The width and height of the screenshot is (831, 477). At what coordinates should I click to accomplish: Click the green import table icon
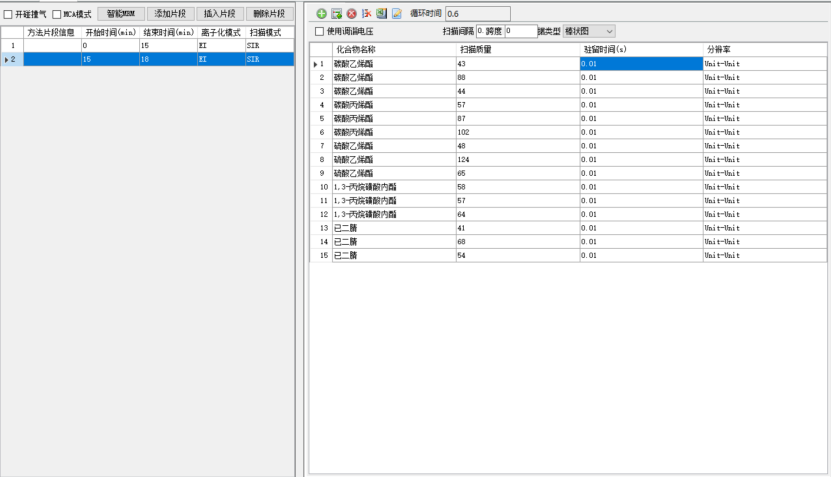pos(381,14)
